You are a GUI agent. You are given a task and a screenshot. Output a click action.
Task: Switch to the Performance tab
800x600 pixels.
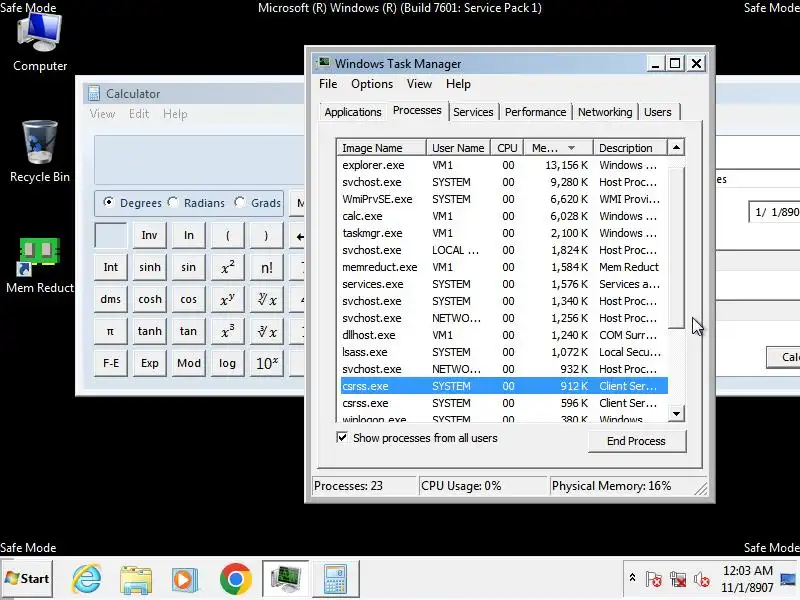[x=535, y=112]
